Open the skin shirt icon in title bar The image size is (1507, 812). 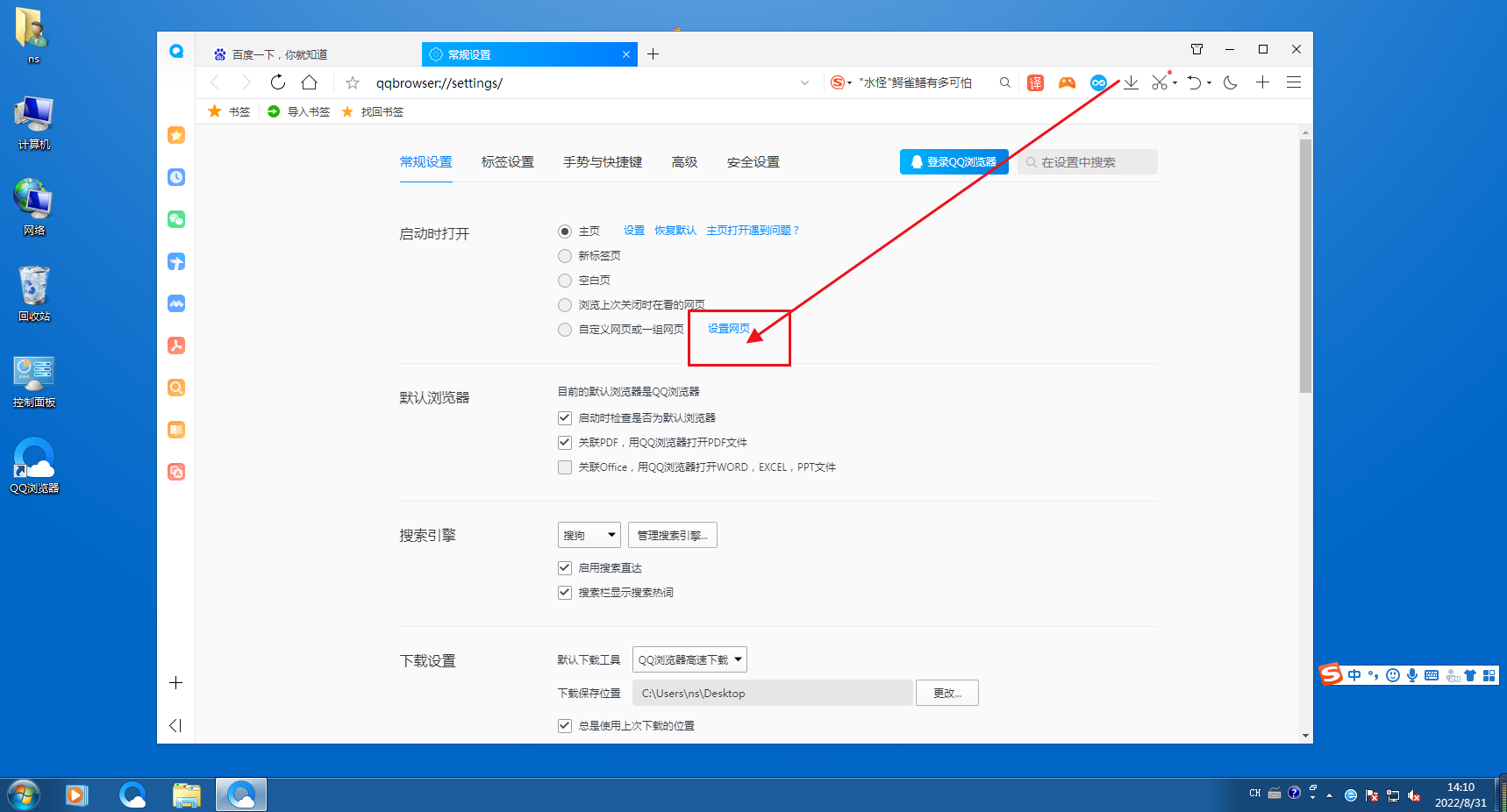[1197, 49]
